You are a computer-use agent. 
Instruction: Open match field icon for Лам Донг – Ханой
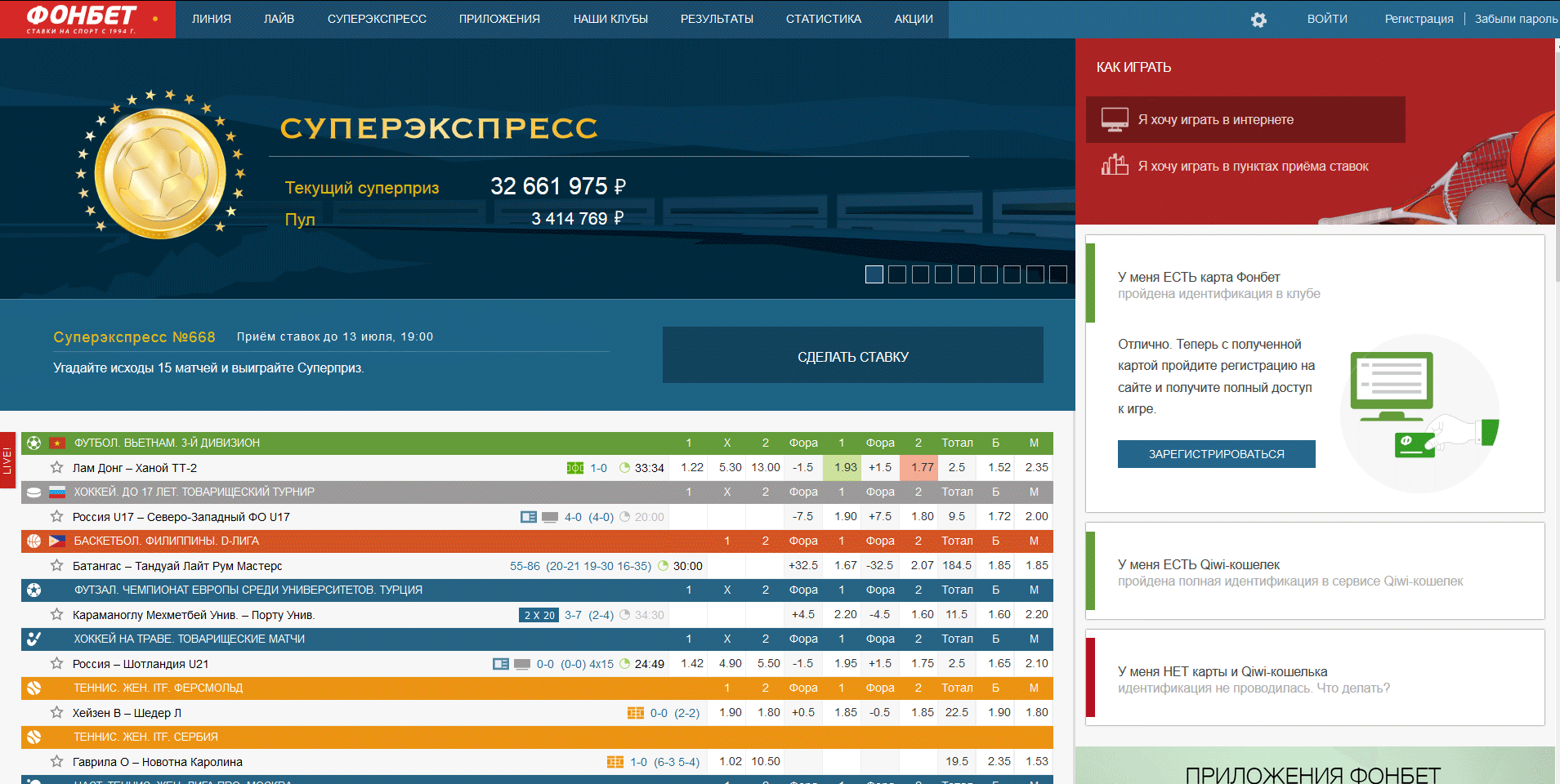point(575,468)
